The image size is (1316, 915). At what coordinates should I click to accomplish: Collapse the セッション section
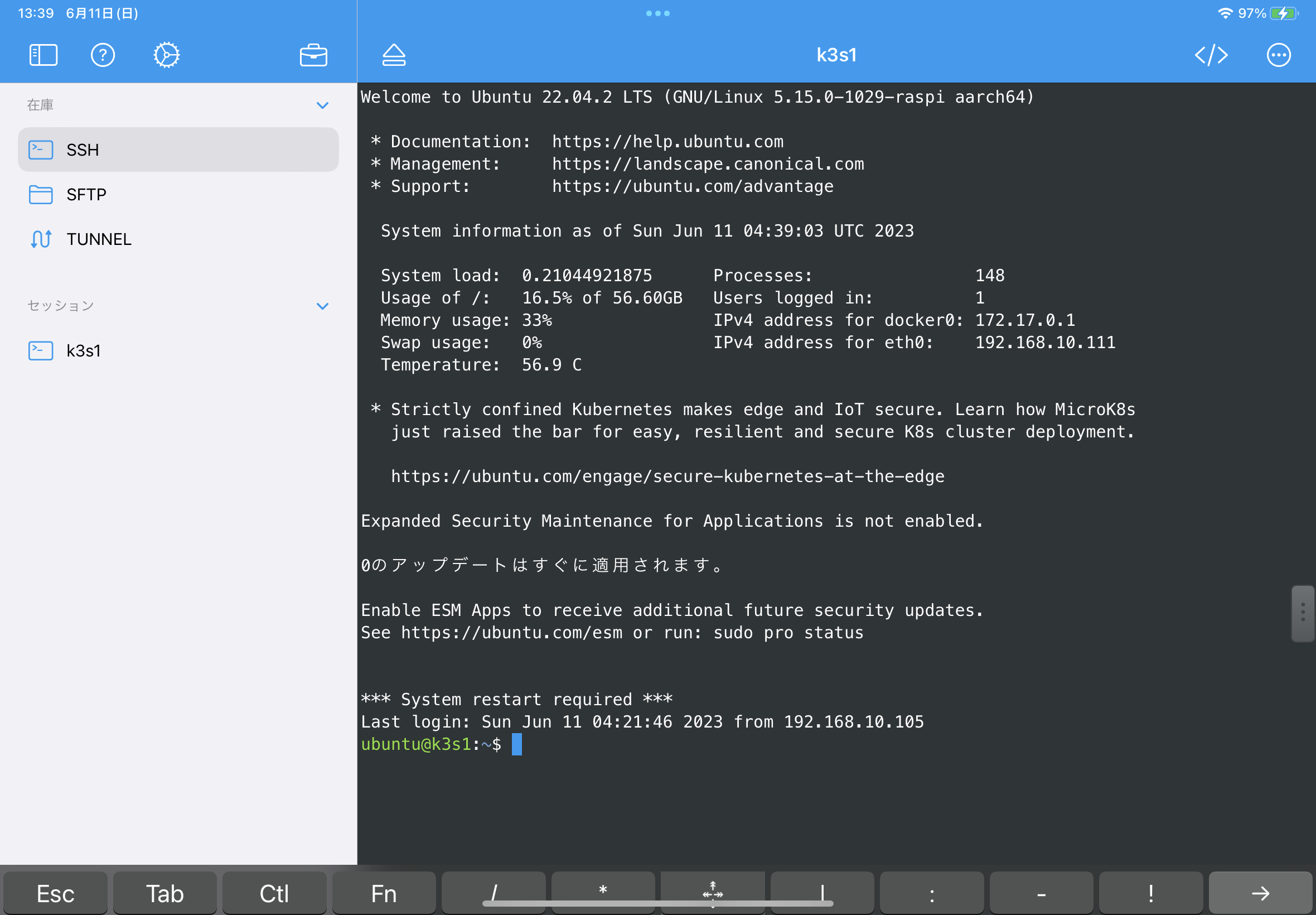[322, 306]
